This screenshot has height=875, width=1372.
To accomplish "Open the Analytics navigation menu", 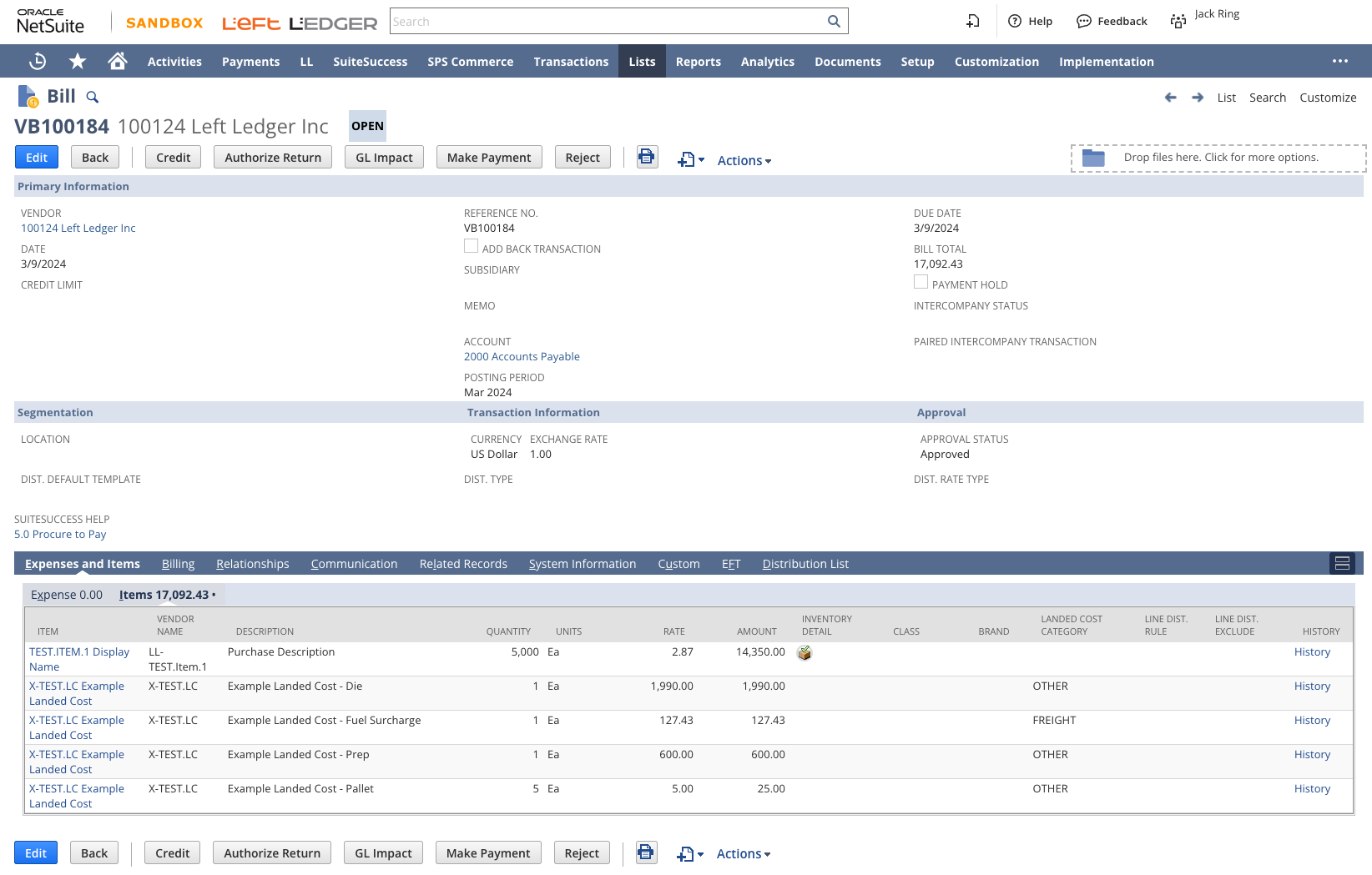I will 768,62.
